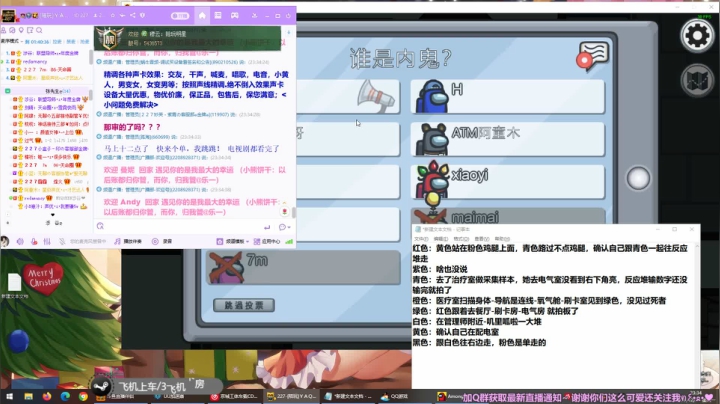Screen dimensions: 720x404
Task: Open the Notepad 格式 menu
Action: pyautogui.click(x=461, y=239)
